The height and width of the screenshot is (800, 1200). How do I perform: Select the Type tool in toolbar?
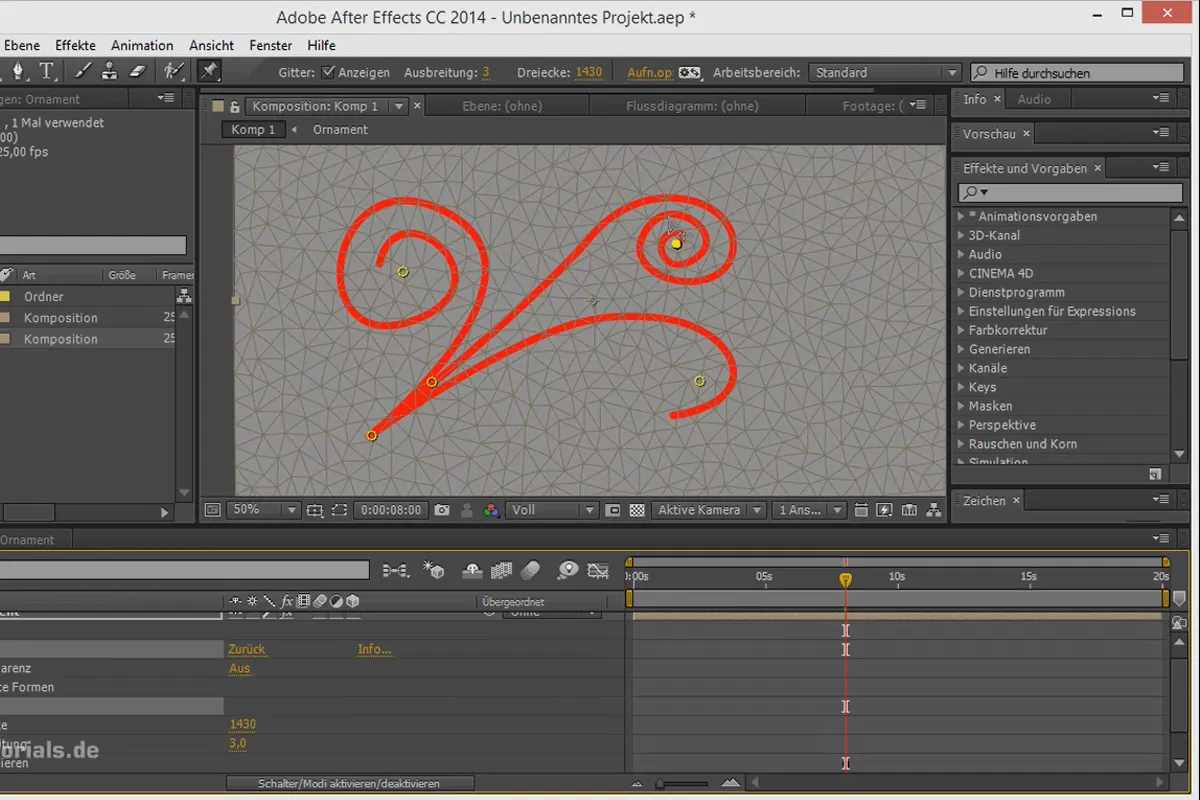(x=47, y=71)
